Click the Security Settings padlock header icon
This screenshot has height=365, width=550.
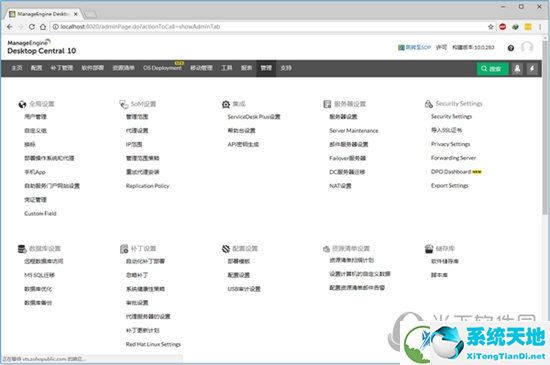pyautogui.click(x=428, y=104)
